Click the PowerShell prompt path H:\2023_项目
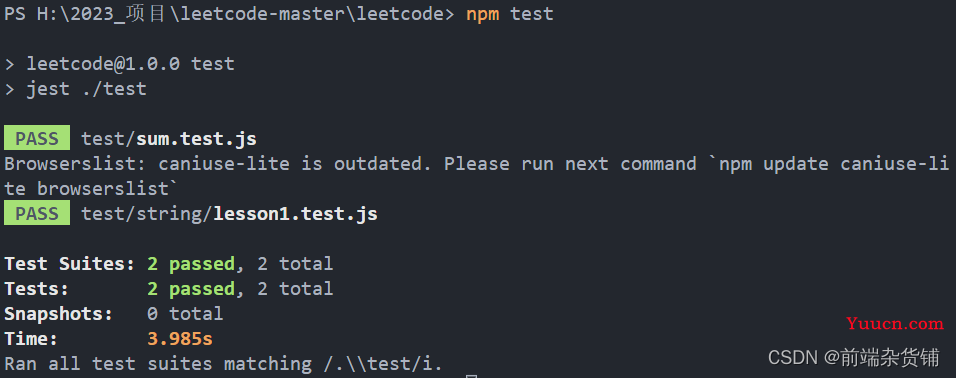The height and width of the screenshot is (378, 956). [x=102, y=13]
